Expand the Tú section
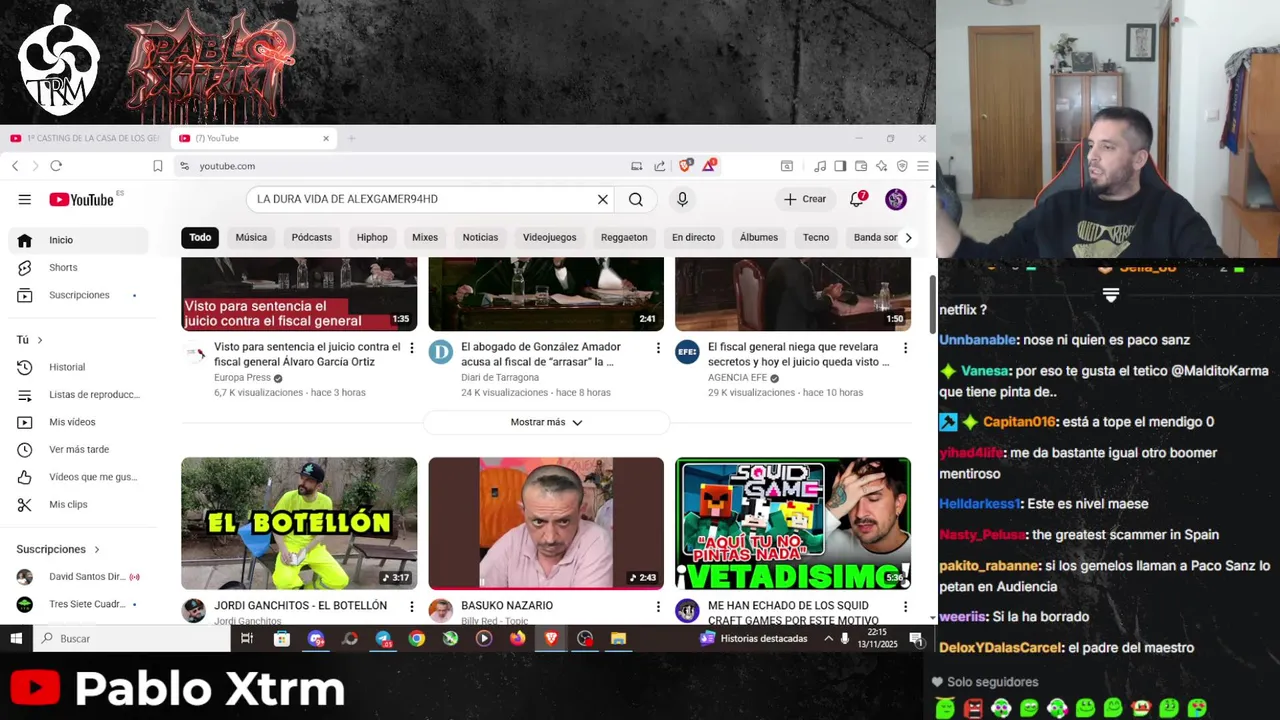Viewport: 1280px width, 720px height. 30,340
